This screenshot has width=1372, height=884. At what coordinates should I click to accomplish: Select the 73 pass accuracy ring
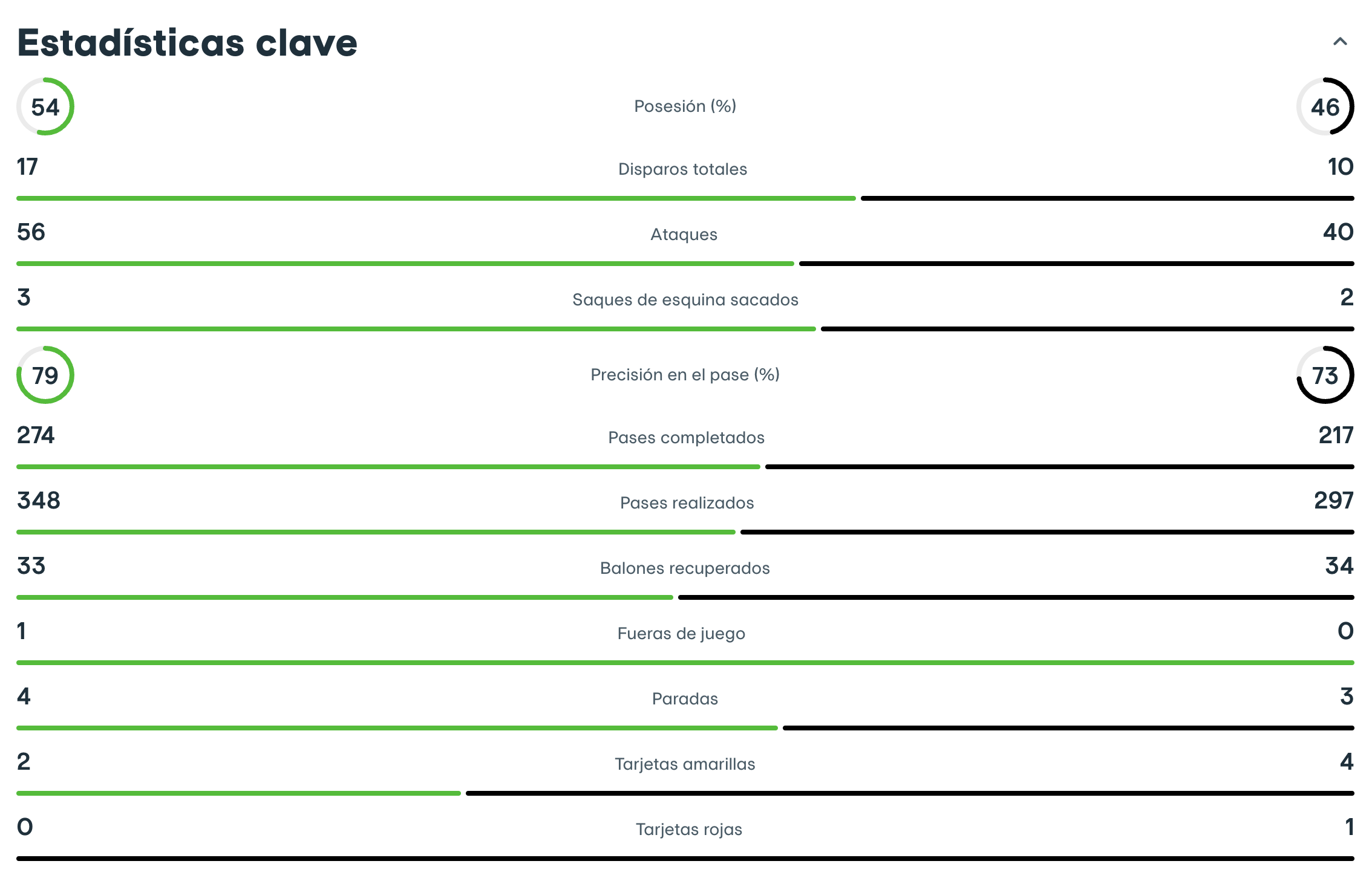click(1325, 375)
